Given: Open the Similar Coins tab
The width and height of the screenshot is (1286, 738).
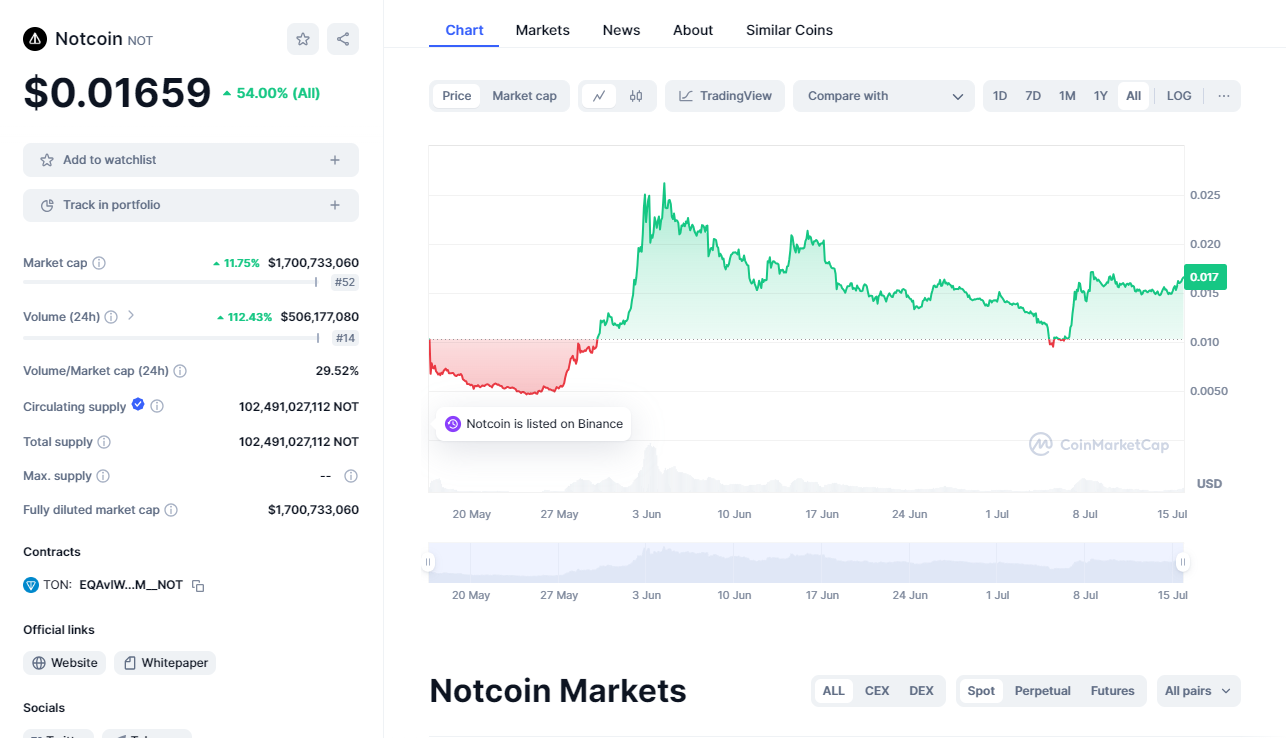Looking at the screenshot, I should tap(789, 30).
